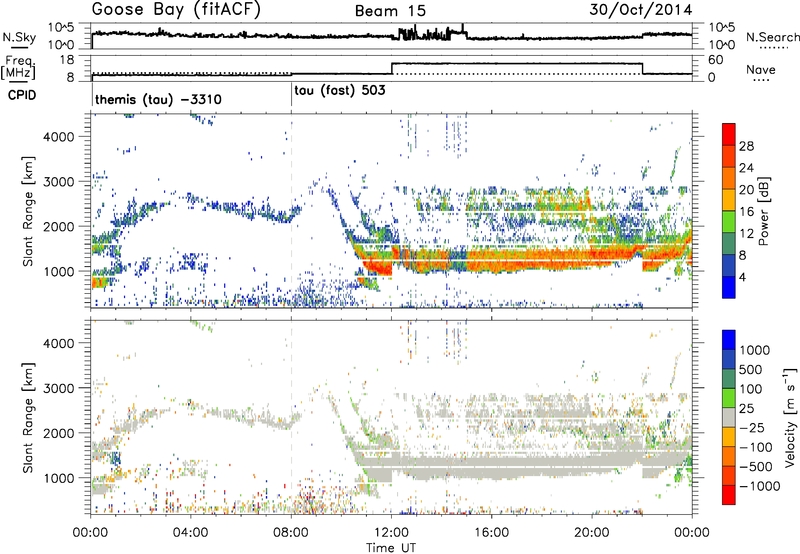Image resolution: width=800 pixels, height=554 pixels.
Task: Click the date "30/Oct/2014"
Action: [641, 10]
